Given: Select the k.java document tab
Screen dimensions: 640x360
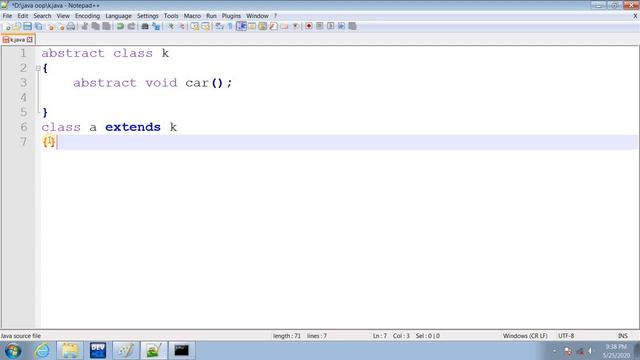Looking at the screenshot, I should pos(17,40).
